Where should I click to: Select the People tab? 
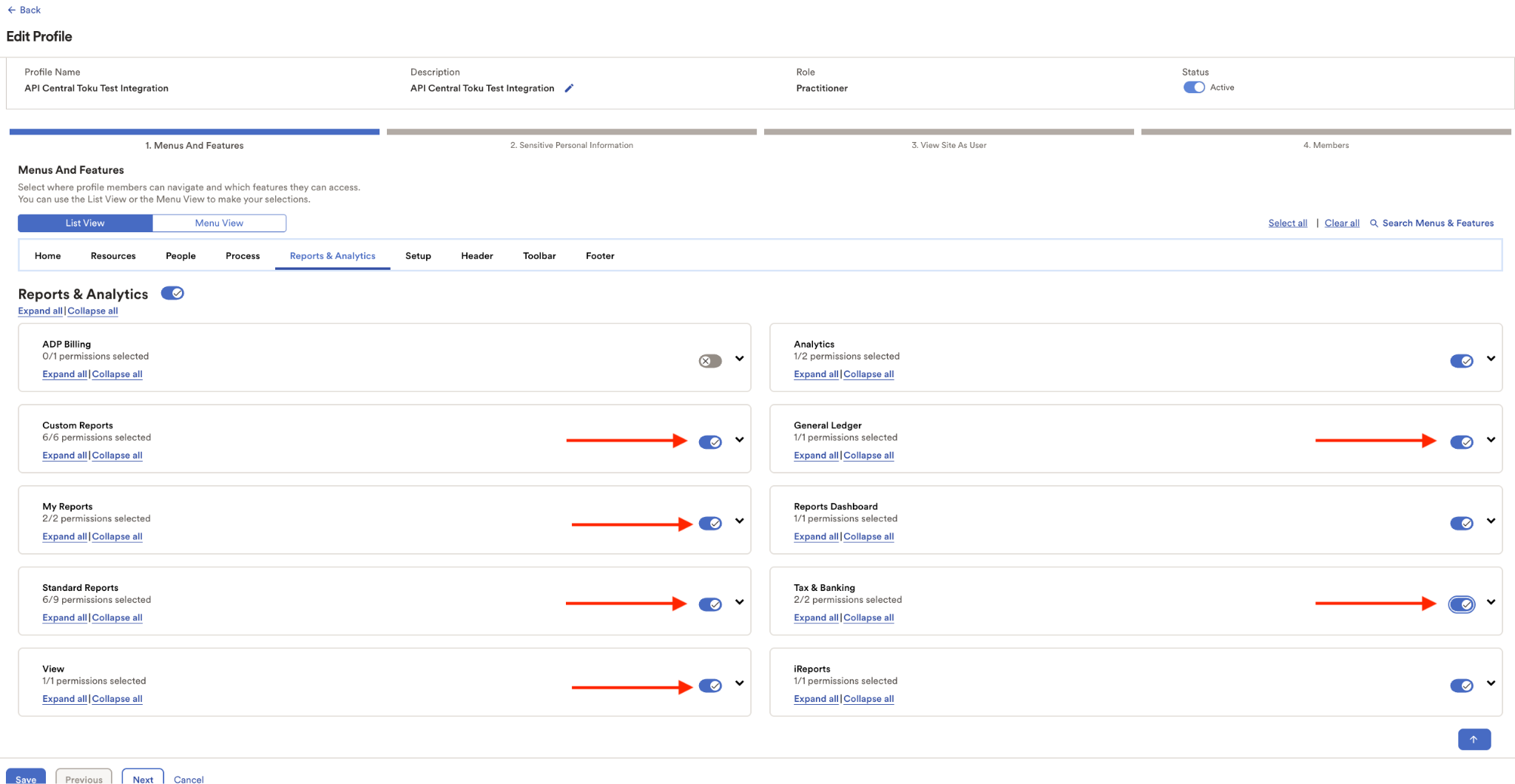click(180, 256)
